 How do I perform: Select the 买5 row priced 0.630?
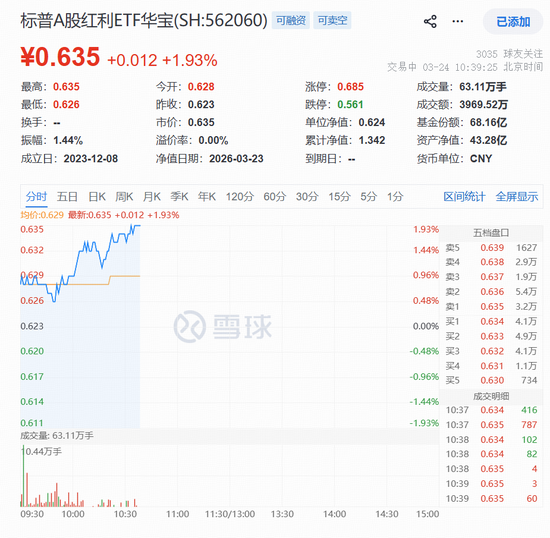[x=491, y=380]
